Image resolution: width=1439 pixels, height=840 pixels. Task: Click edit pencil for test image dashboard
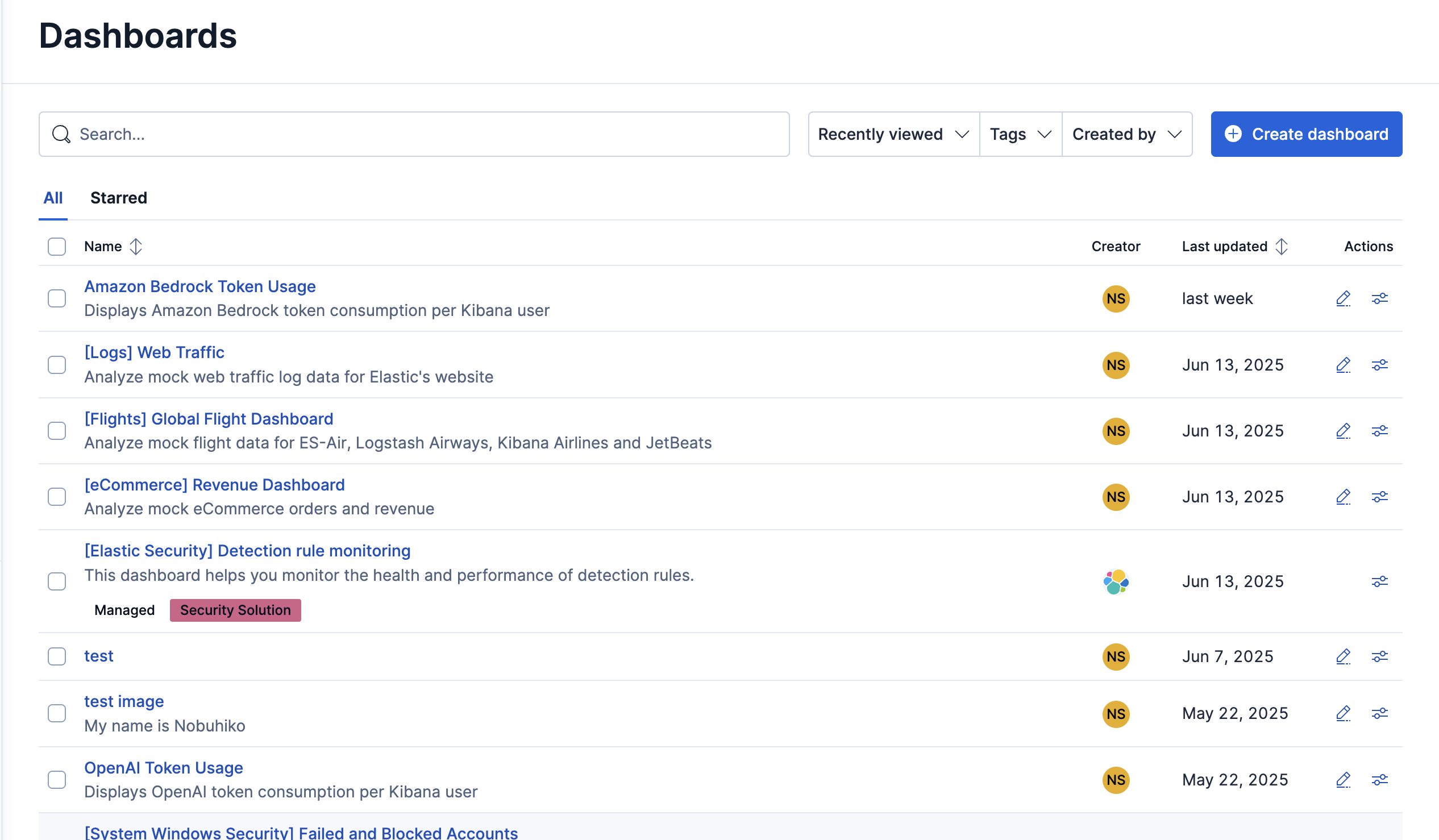(x=1343, y=713)
